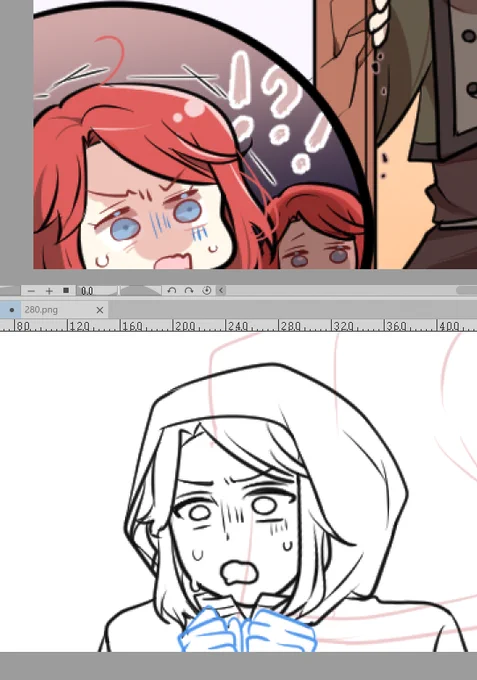Click the horizontal scrollbar left arrow
The image size is (477, 680).
coord(221,291)
